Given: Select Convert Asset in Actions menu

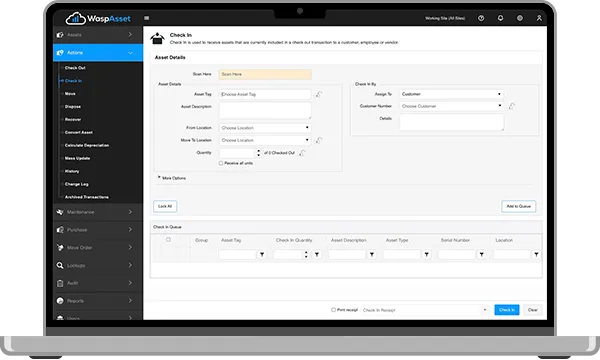Looking at the screenshot, I should 79,132.
